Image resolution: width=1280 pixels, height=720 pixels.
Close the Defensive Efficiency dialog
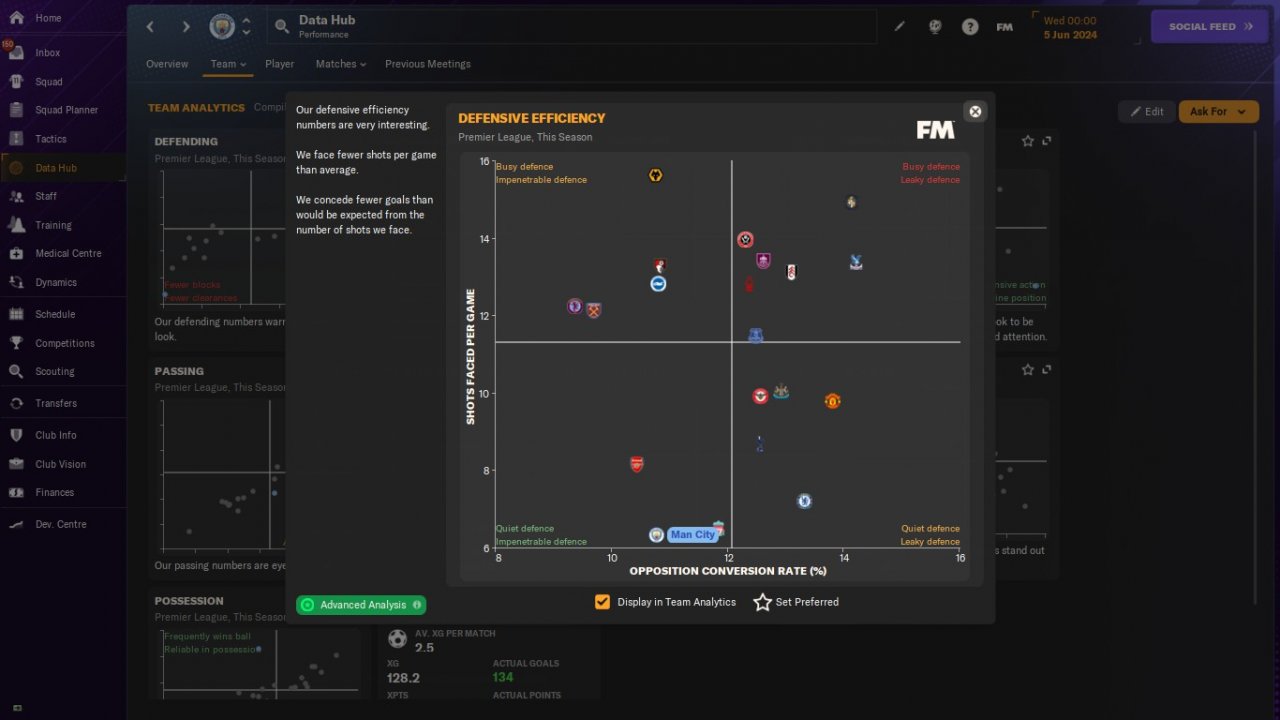click(975, 111)
